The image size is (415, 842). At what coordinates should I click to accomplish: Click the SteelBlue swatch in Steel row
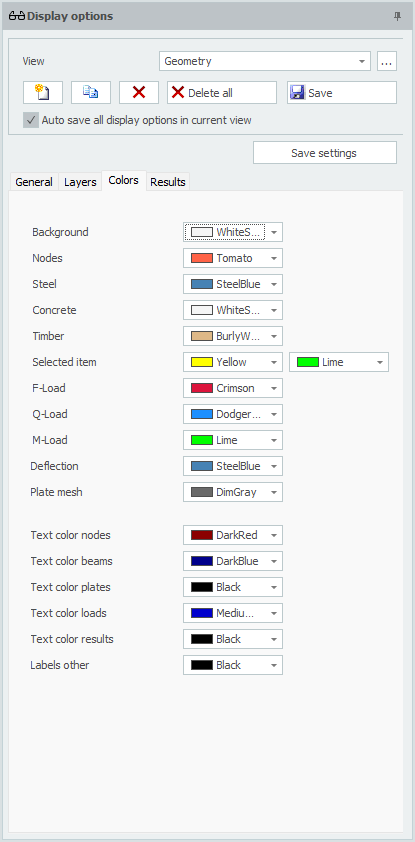(x=202, y=284)
